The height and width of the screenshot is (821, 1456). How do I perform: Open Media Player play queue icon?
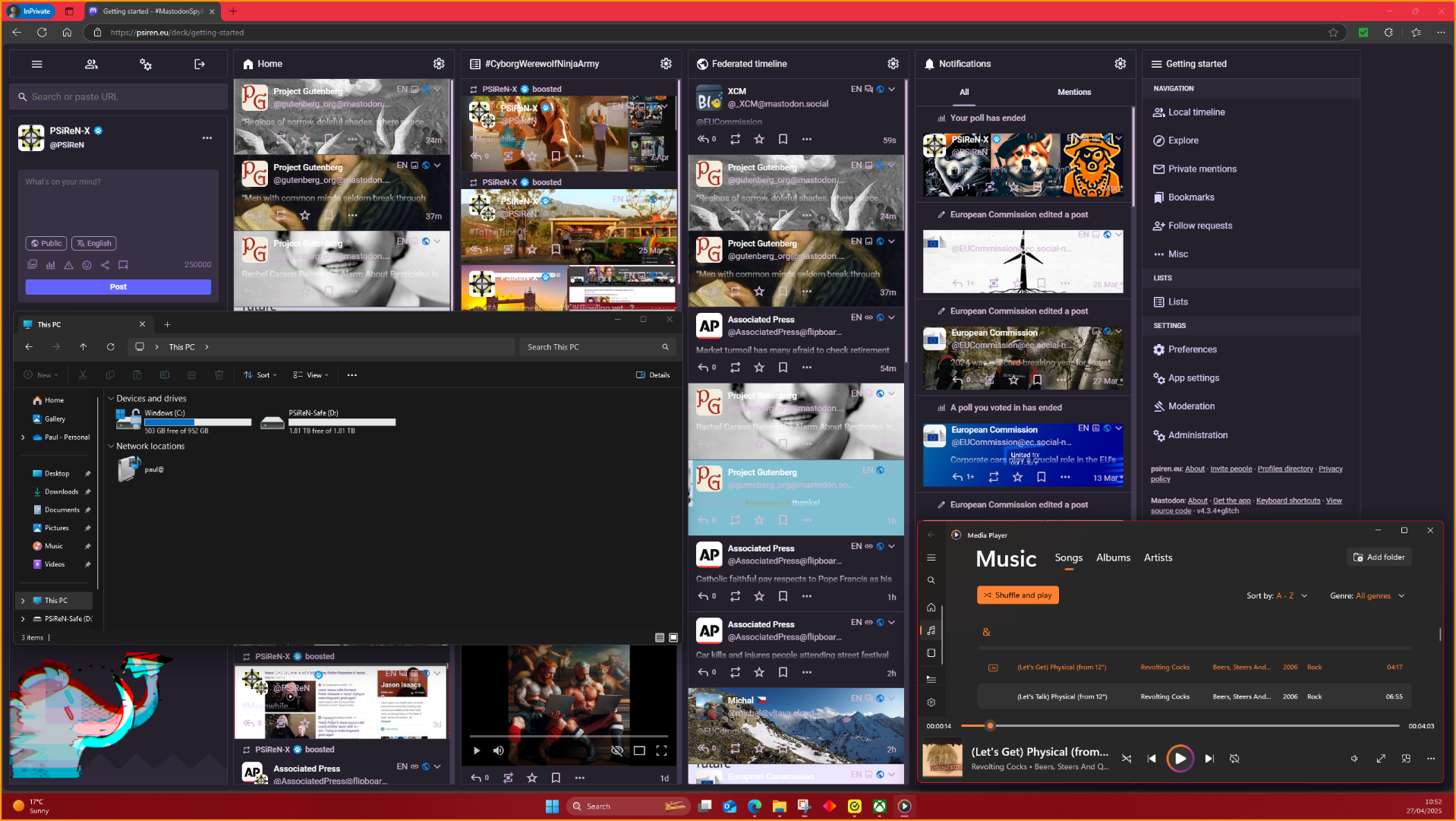tap(931, 679)
